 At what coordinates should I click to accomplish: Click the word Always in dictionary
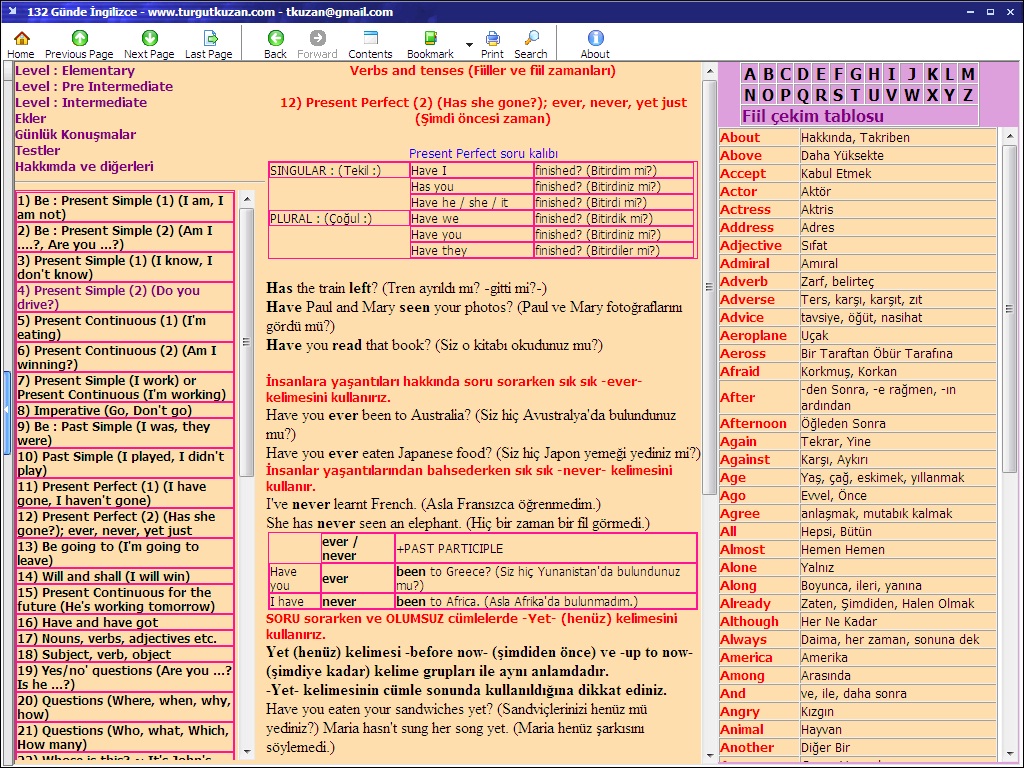click(743, 639)
